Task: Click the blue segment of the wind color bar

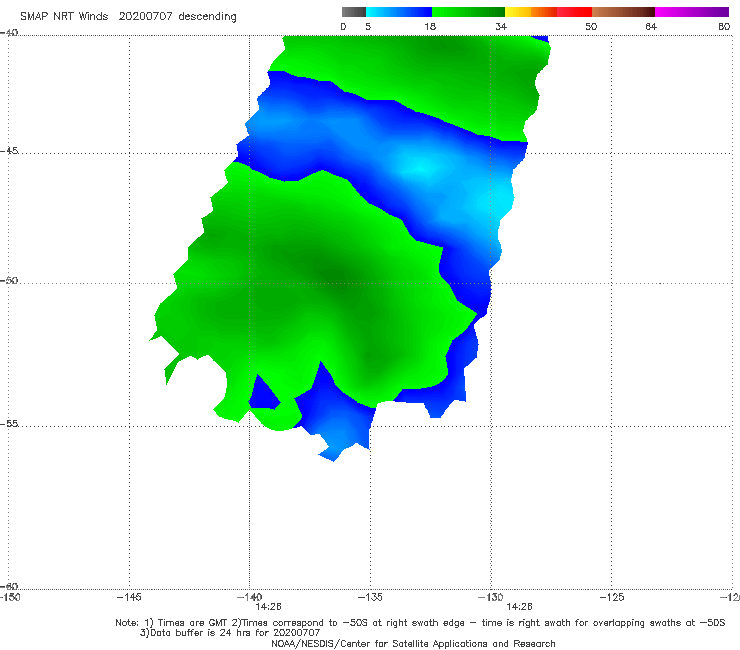Action: pyautogui.click(x=399, y=12)
